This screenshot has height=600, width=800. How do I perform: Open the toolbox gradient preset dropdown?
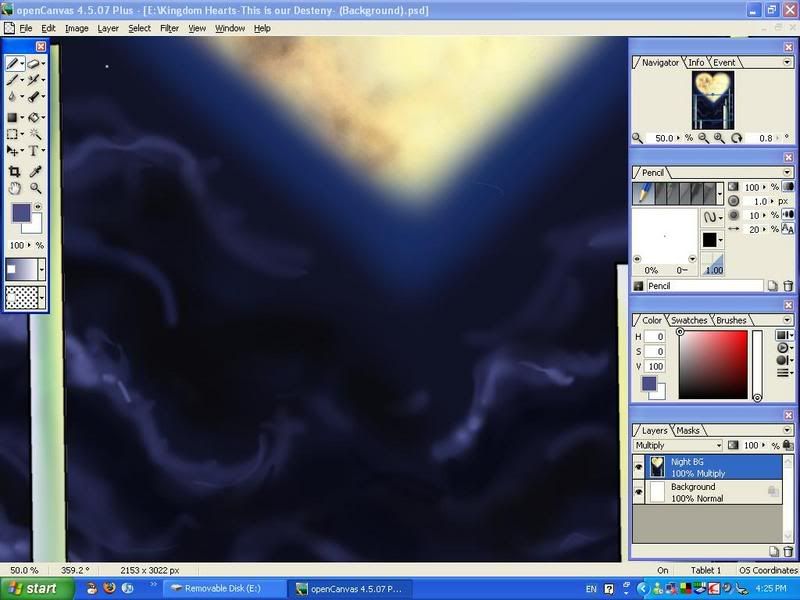click(x=42, y=269)
